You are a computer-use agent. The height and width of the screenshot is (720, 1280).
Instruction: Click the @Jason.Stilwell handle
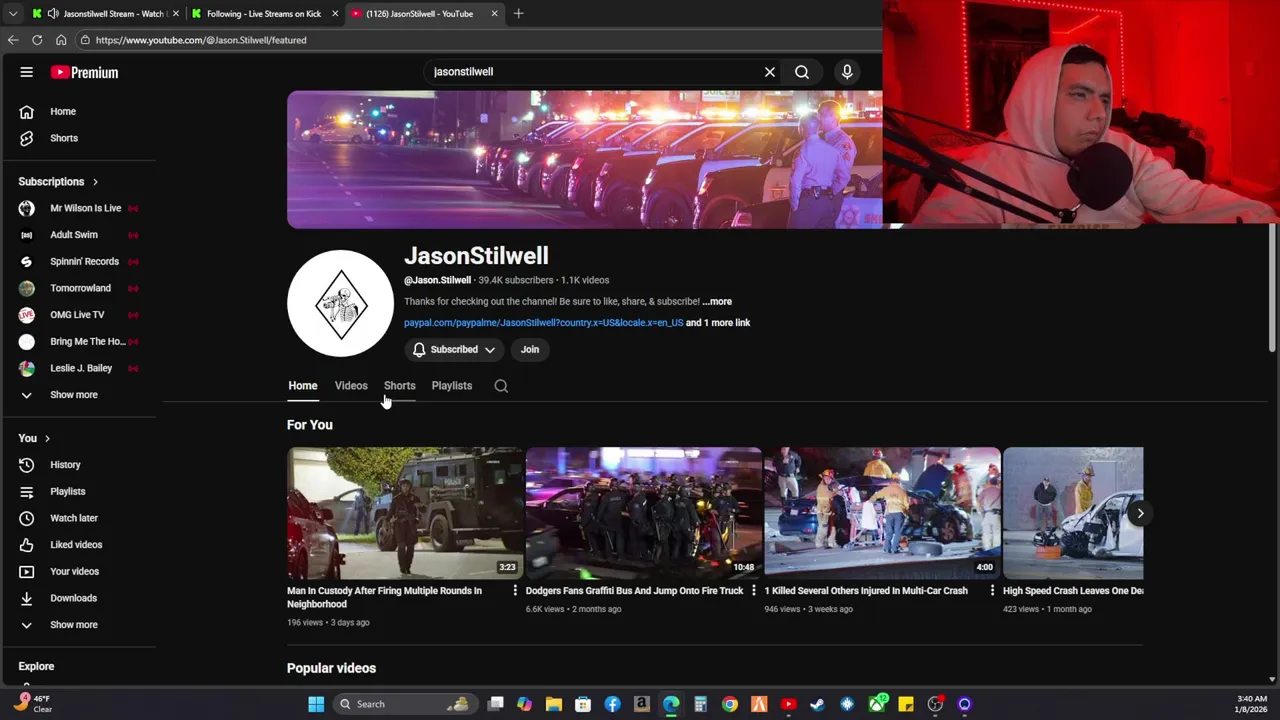point(437,280)
